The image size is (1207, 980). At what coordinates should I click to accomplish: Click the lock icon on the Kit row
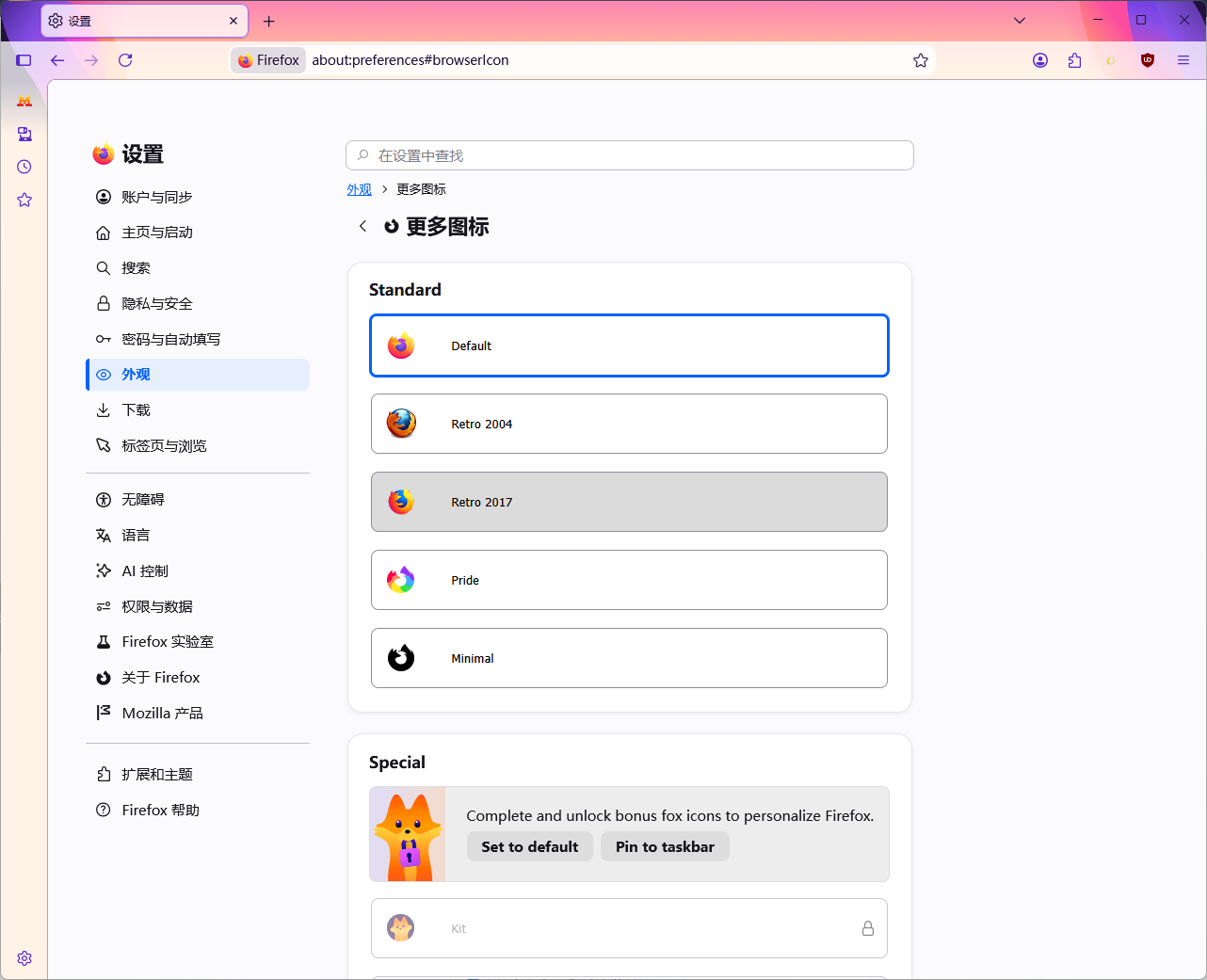click(x=868, y=928)
